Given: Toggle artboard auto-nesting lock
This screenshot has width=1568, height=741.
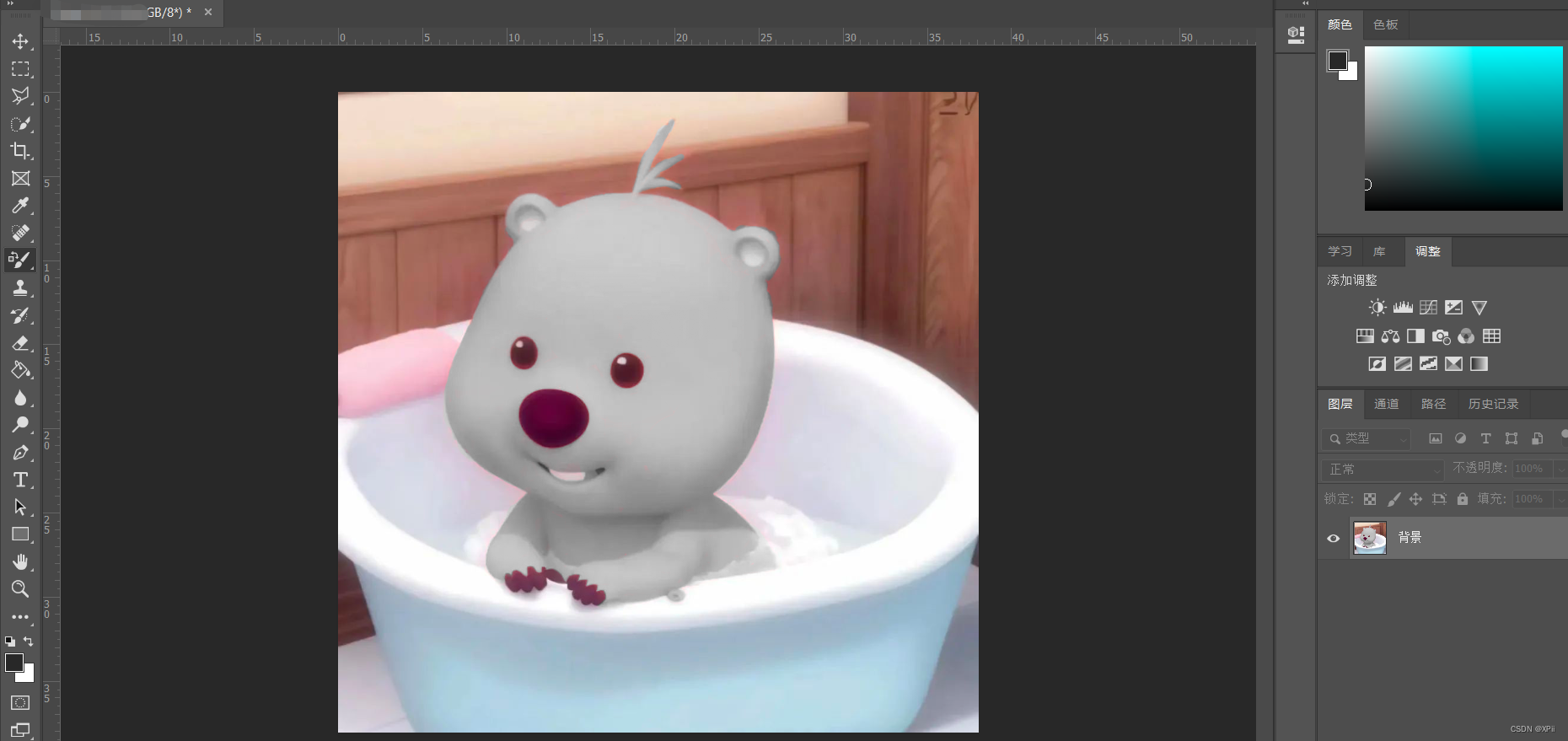Looking at the screenshot, I should coord(1439,499).
